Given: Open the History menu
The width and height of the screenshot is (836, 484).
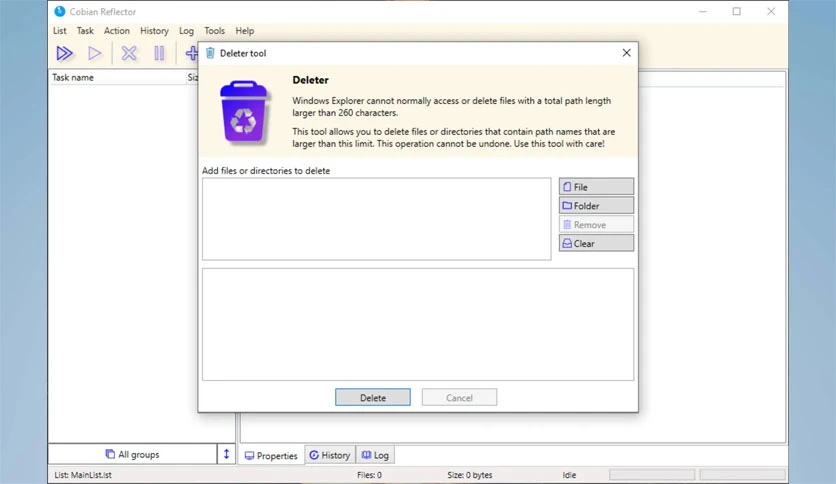Looking at the screenshot, I should [154, 31].
